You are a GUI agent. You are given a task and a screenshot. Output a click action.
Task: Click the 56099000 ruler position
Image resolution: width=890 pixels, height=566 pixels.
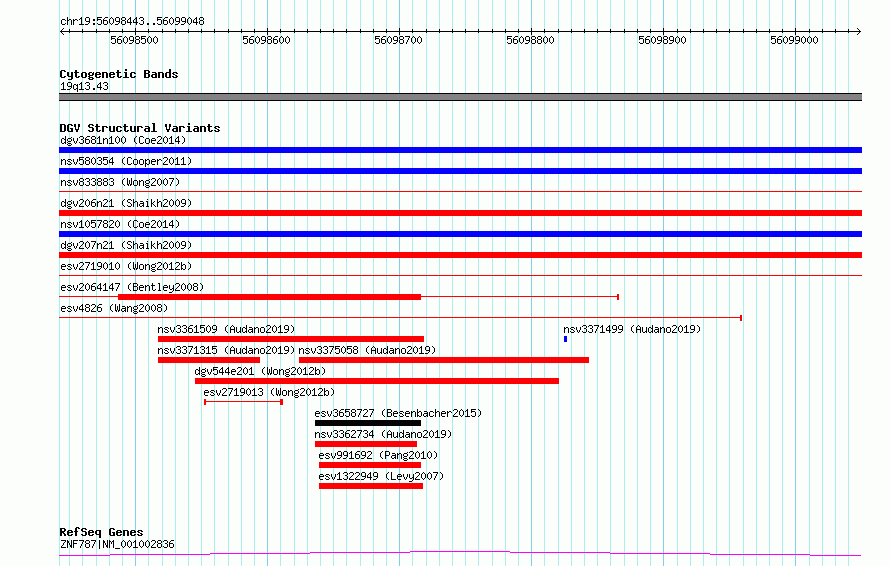(x=794, y=40)
